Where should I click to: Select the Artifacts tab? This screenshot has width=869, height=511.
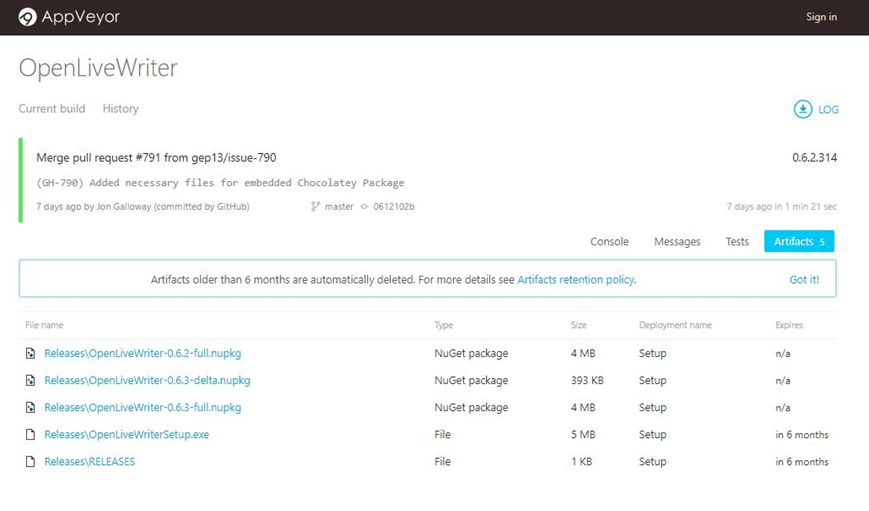coord(799,241)
